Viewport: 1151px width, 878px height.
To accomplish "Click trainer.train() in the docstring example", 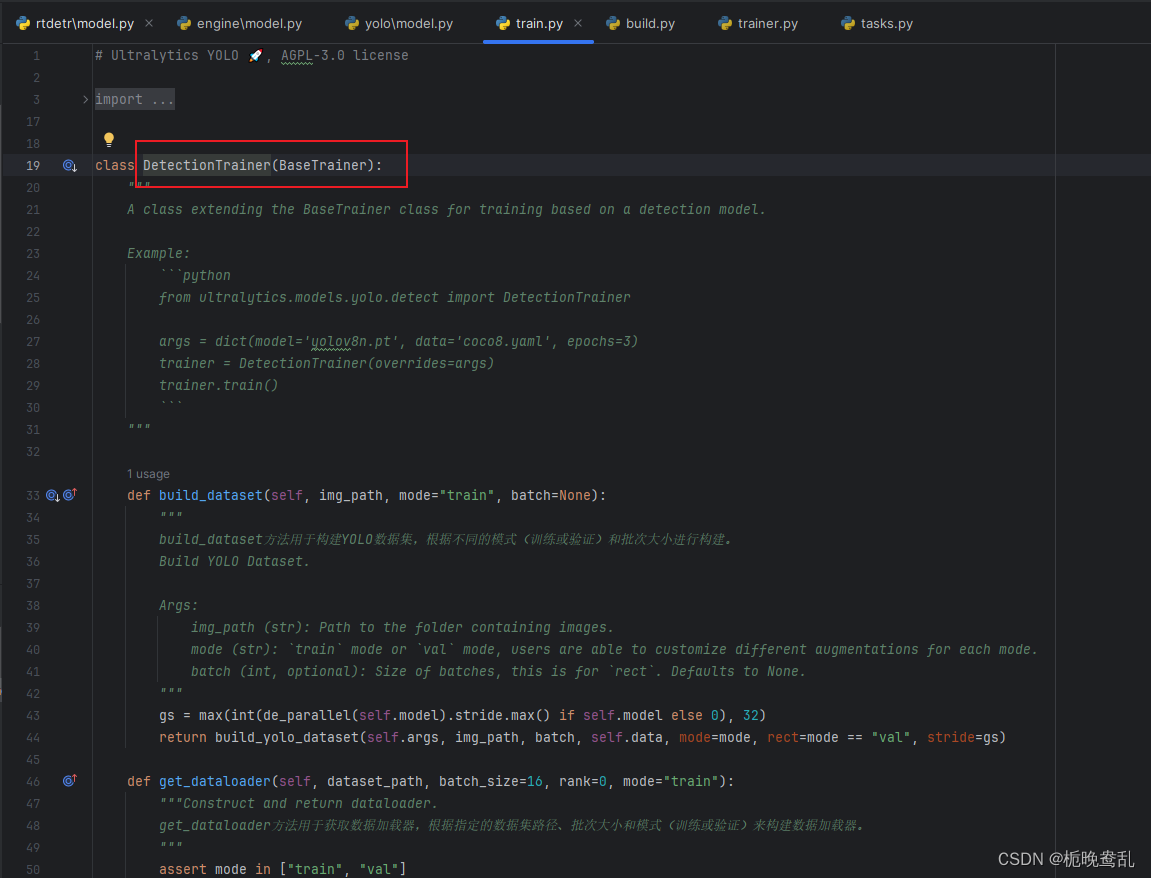I will [x=219, y=385].
